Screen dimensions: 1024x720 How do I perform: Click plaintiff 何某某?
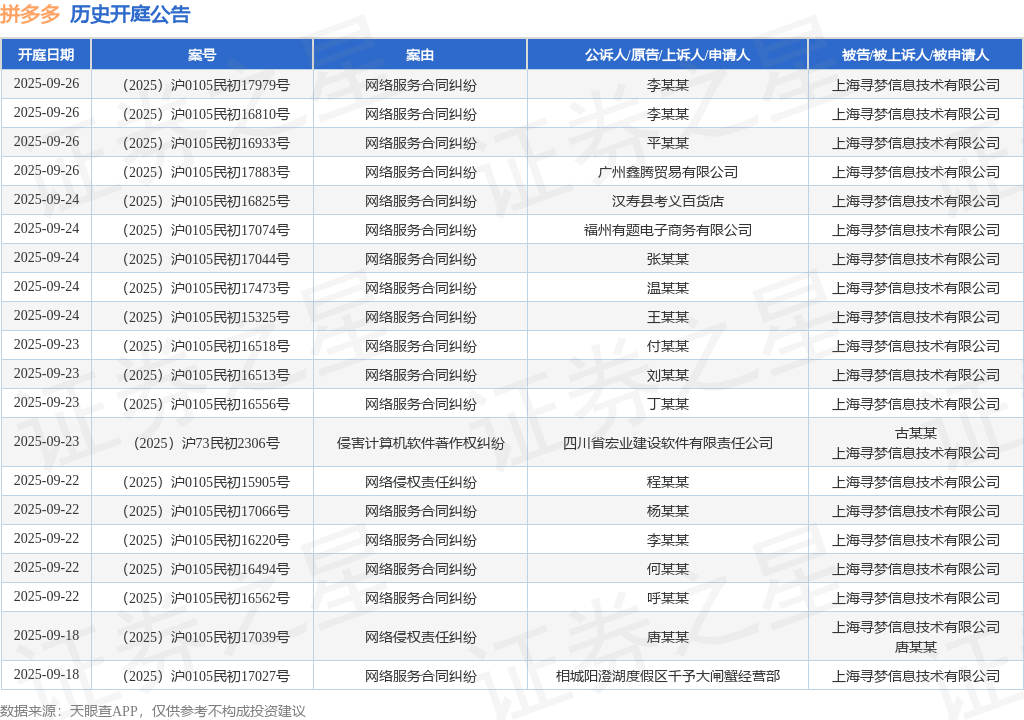pos(667,569)
